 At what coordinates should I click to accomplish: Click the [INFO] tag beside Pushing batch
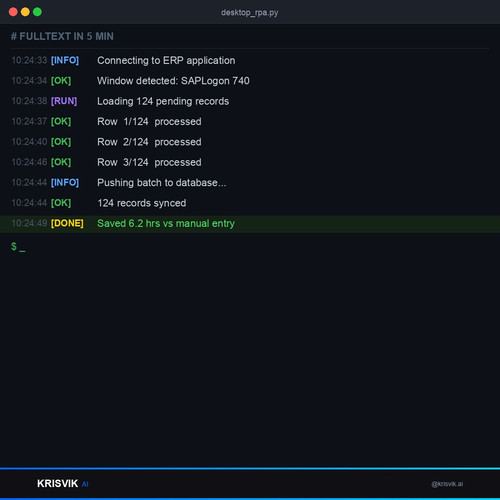[65, 182]
